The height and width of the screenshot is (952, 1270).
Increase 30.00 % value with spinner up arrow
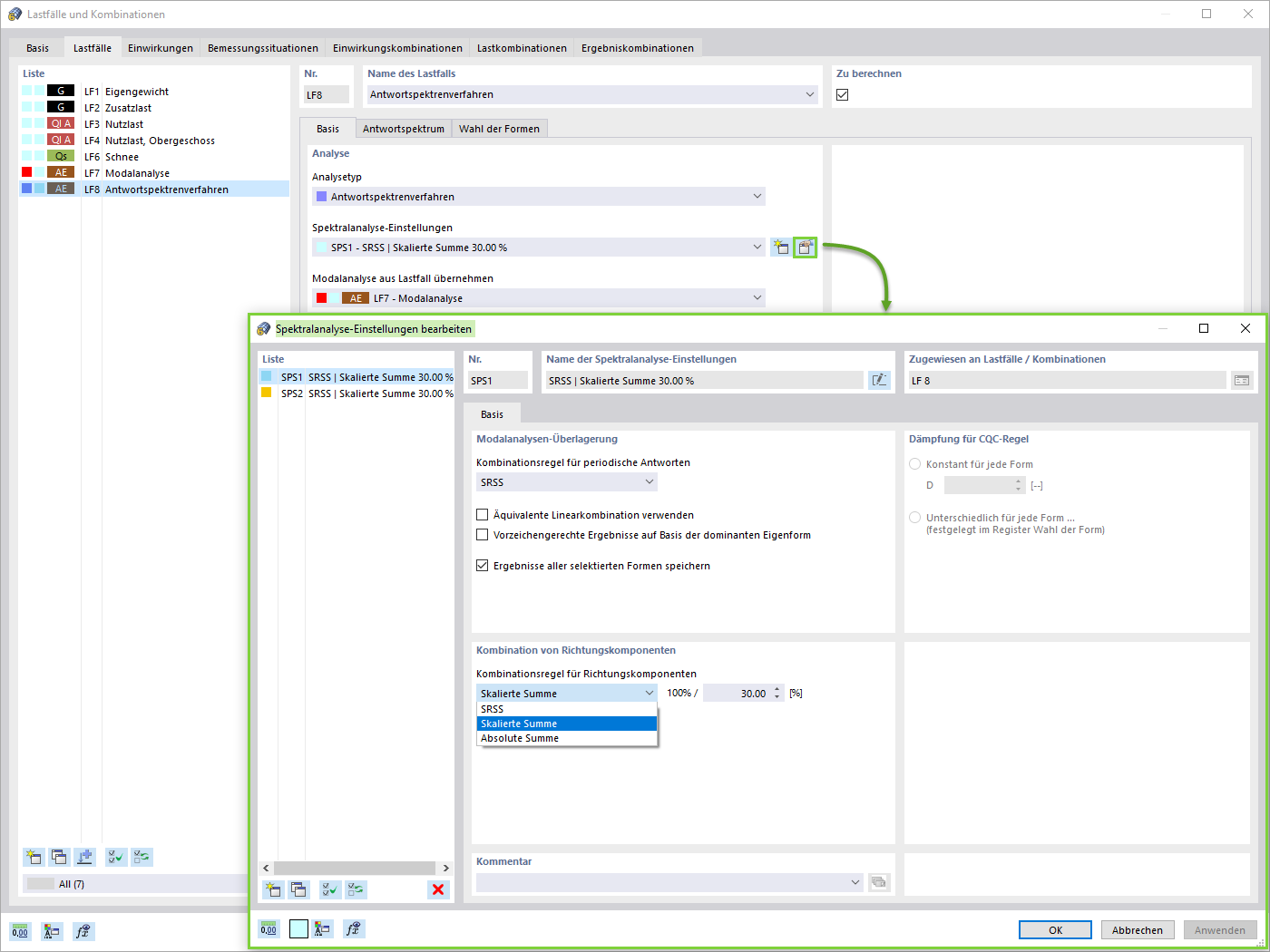click(777, 689)
